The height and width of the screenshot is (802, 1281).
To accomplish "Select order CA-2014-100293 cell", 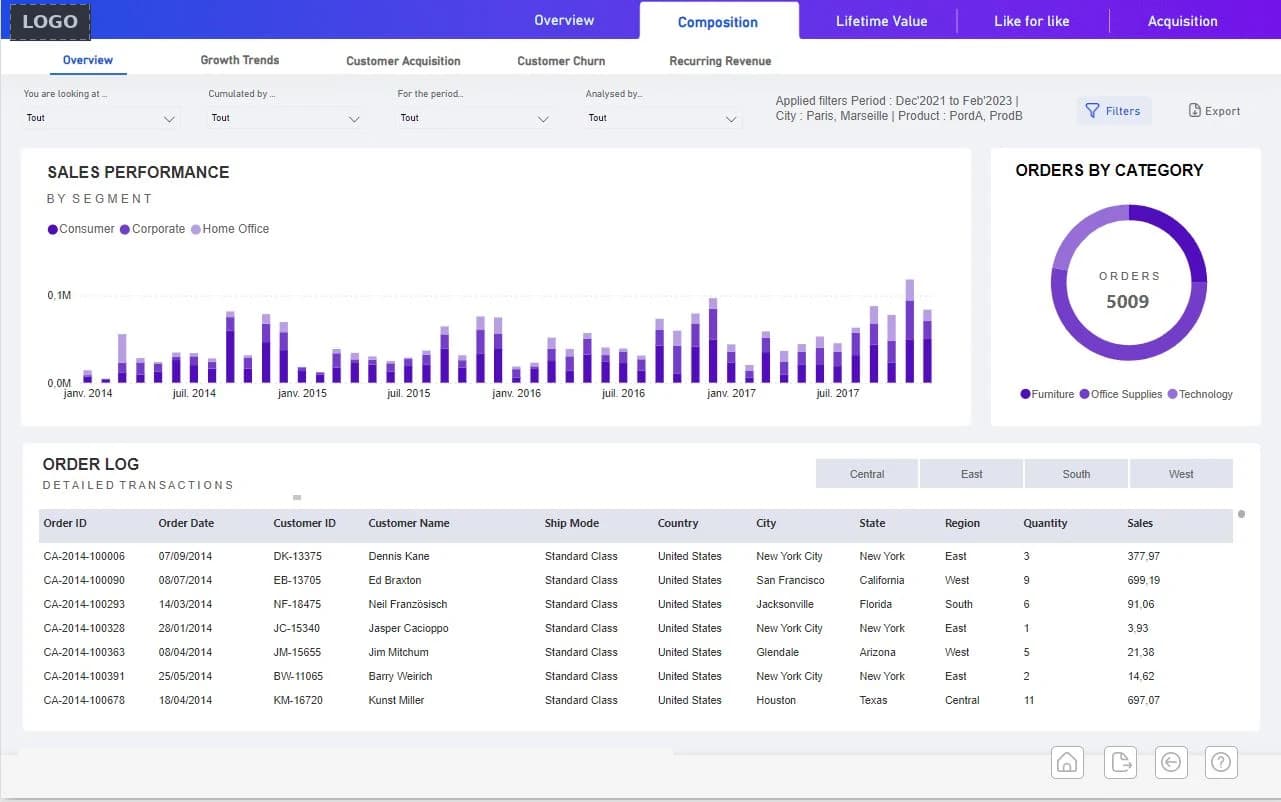I will tap(84, 604).
